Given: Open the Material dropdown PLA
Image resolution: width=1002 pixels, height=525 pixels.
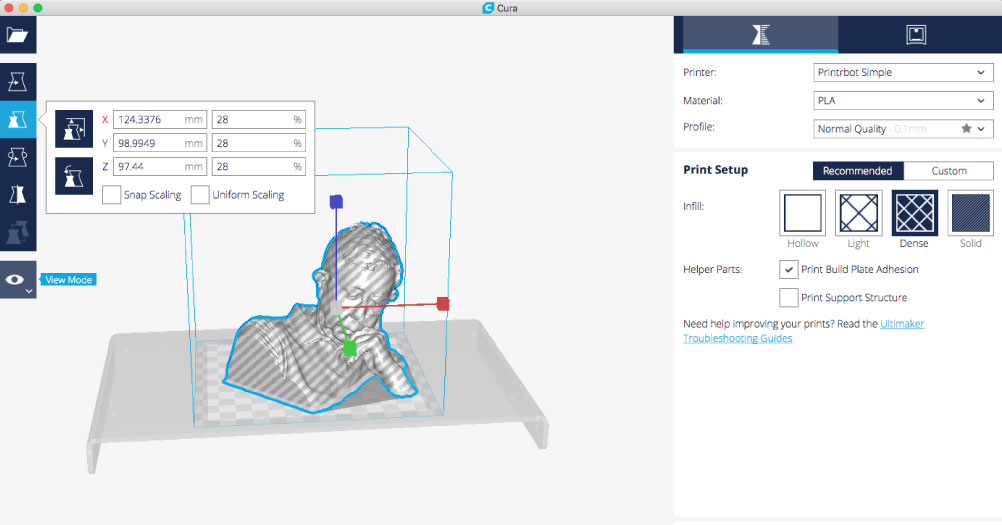Looking at the screenshot, I should [x=903, y=100].
